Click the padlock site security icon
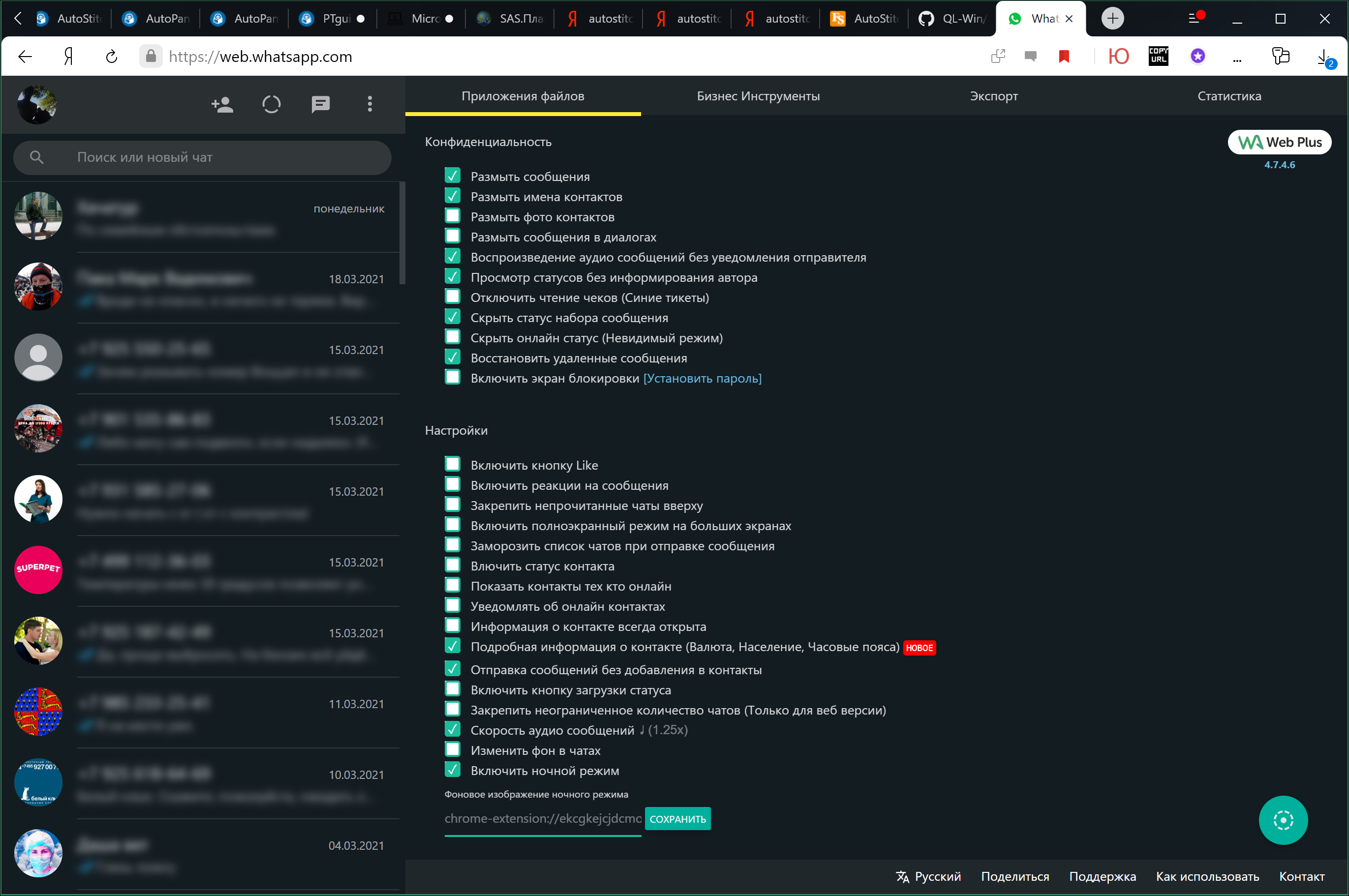Image resolution: width=1349 pixels, height=896 pixels. 151,56
